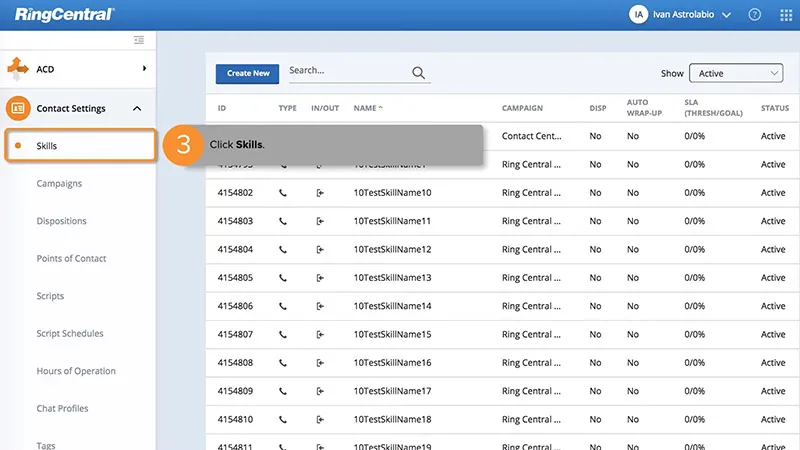The height and width of the screenshot is (450, 800).
Task: Click the search magnifier icon
Action: pyautogui.click(x=418, y=73)
